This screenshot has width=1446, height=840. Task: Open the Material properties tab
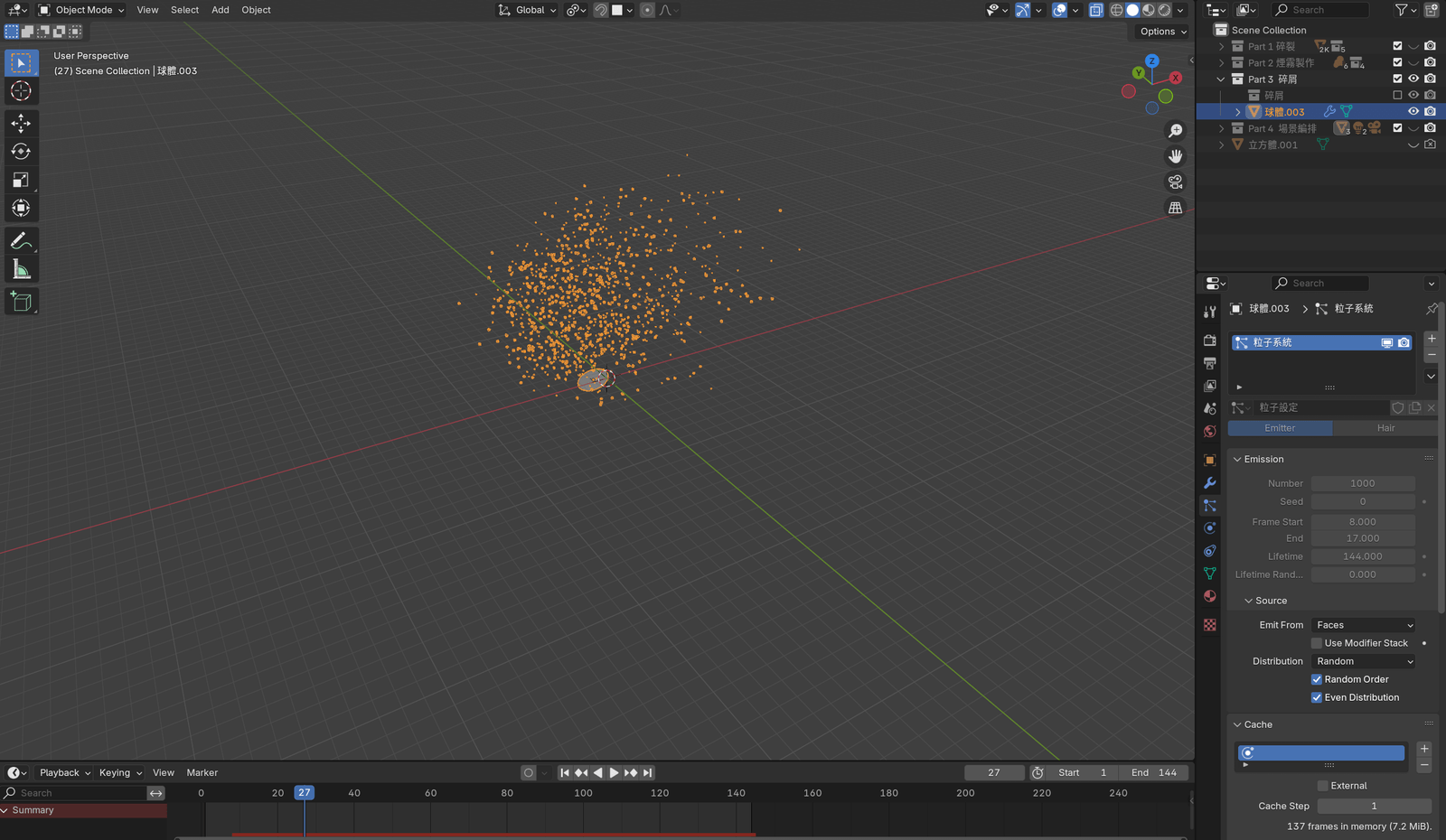point(1210,595)
